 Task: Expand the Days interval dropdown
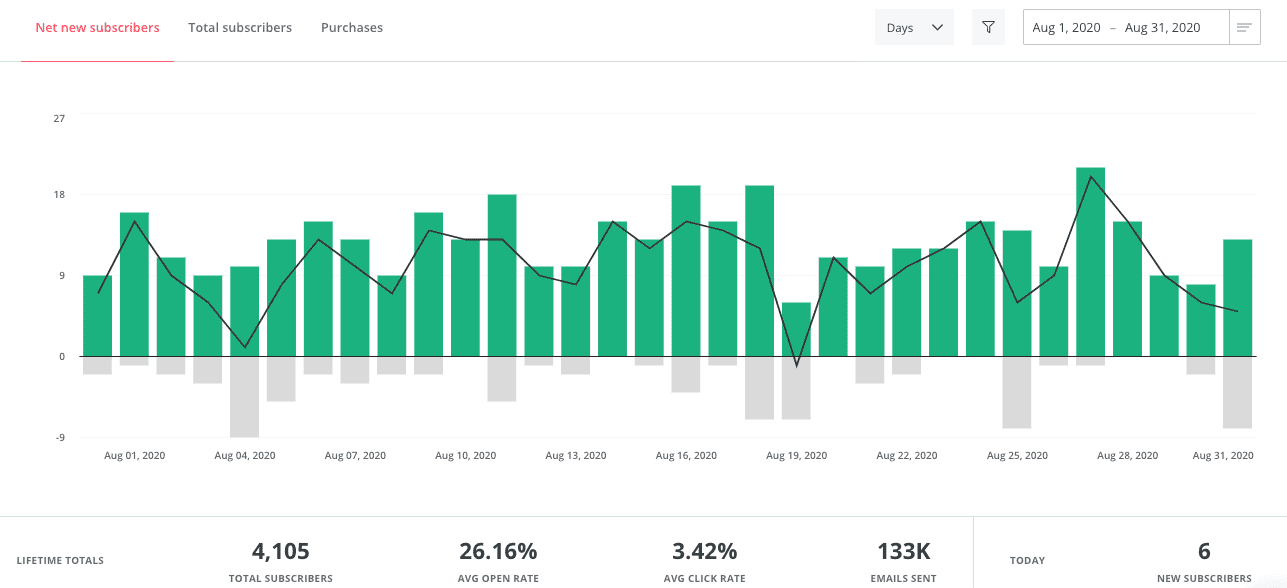[x=914, y=28]
